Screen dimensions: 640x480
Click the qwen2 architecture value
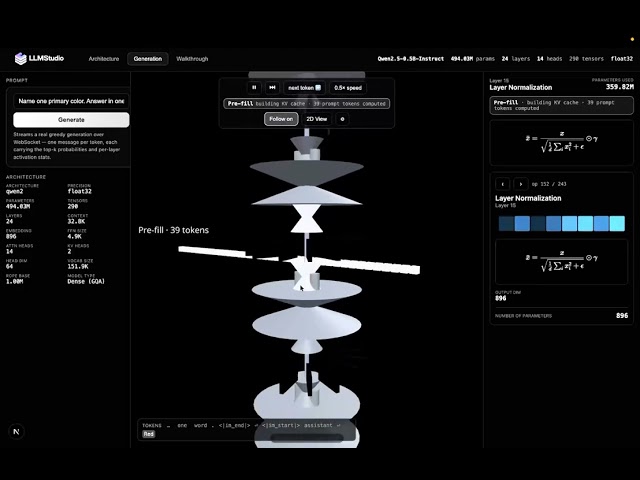[x=14, y=191]
